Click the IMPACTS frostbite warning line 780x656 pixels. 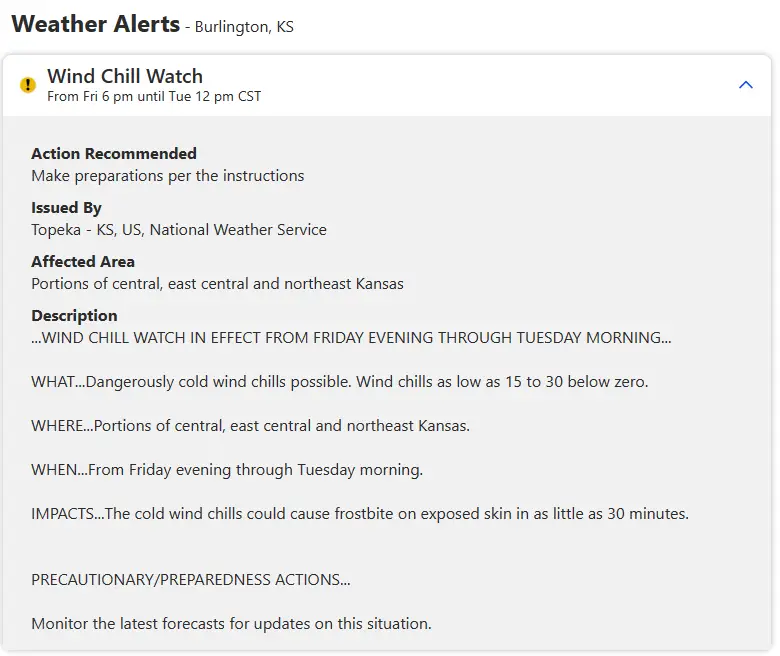pos(360,513)
